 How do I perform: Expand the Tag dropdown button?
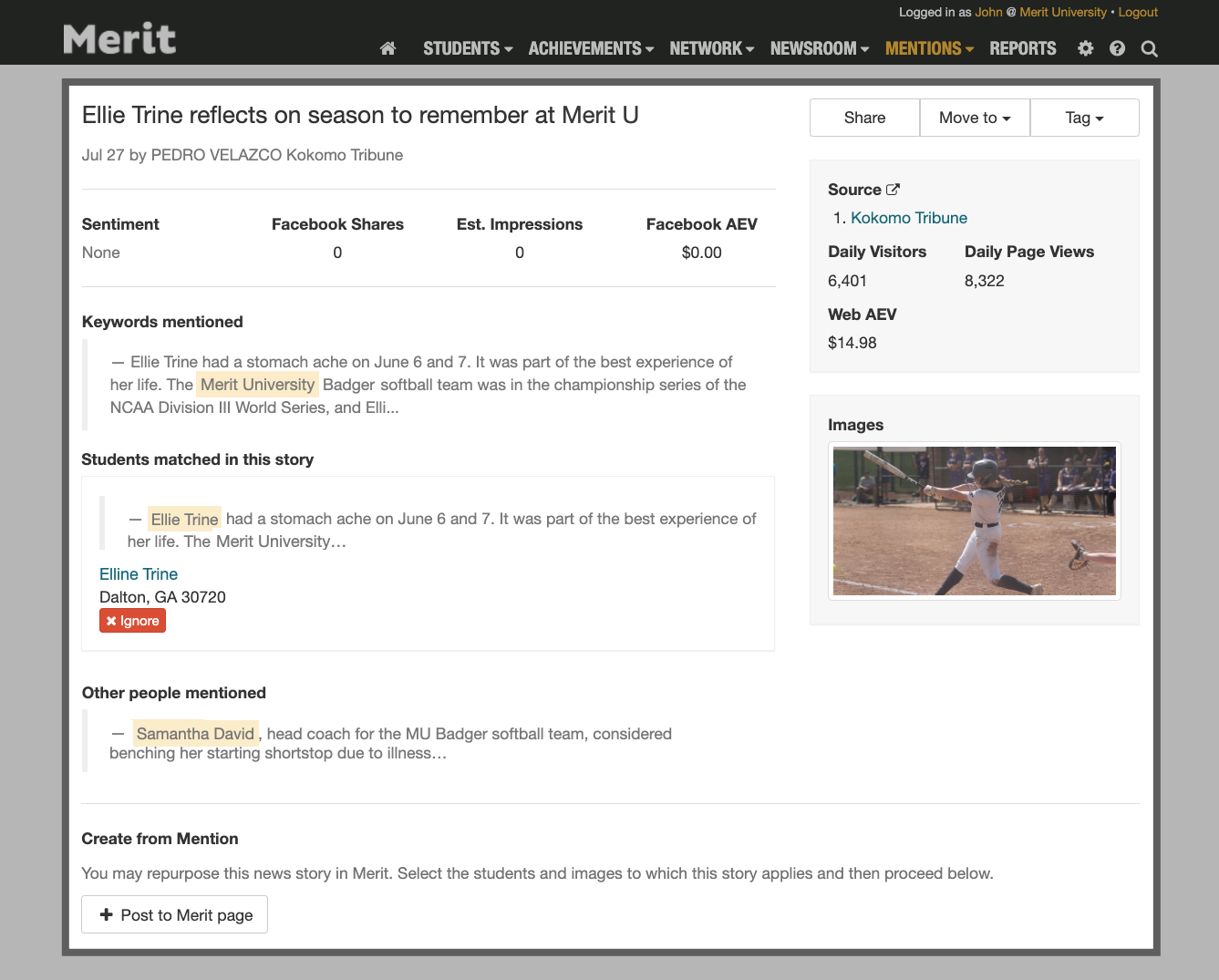click(1084, 118)
